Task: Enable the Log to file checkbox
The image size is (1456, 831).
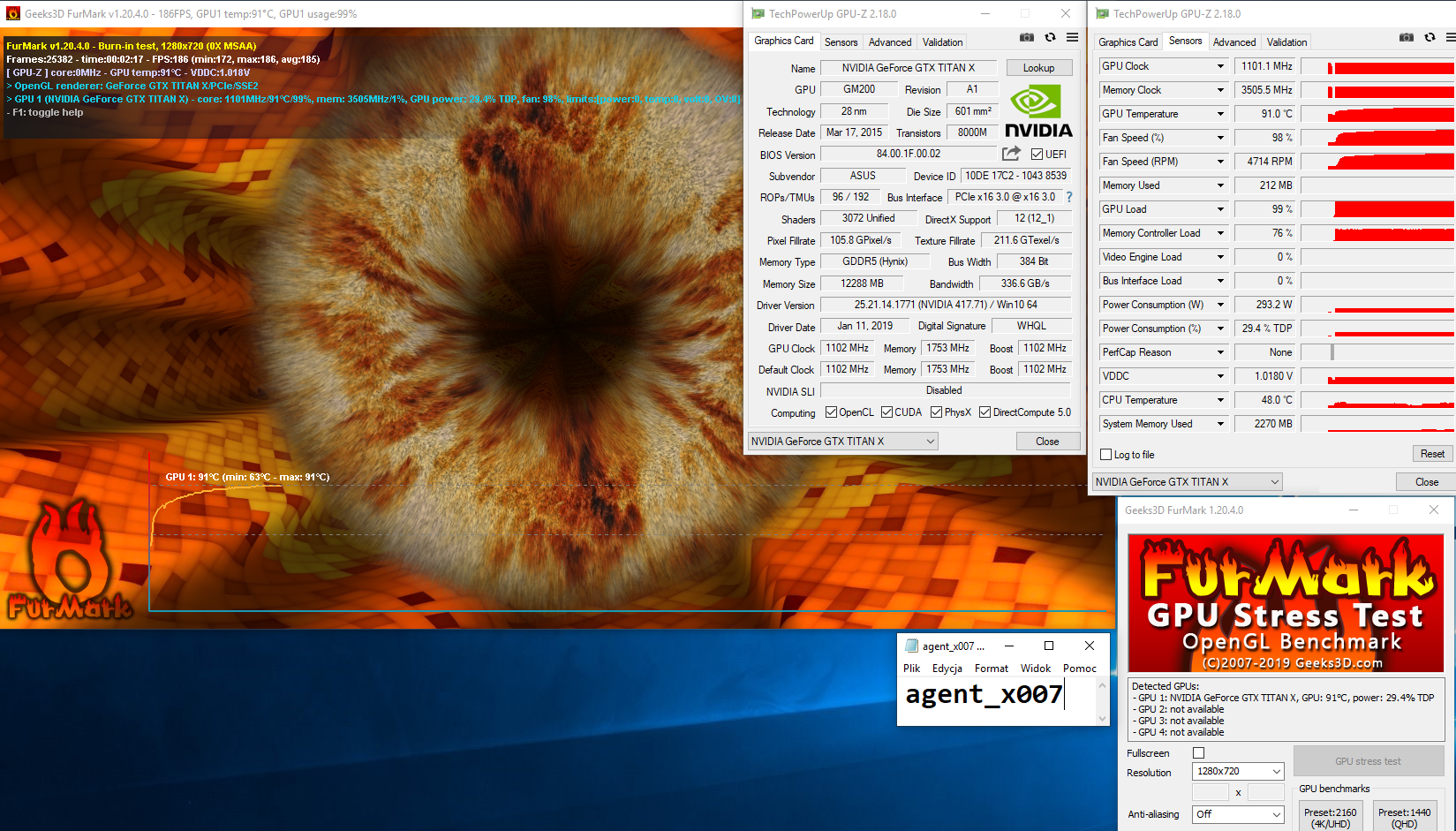Action: click(x=1106, y=455)
